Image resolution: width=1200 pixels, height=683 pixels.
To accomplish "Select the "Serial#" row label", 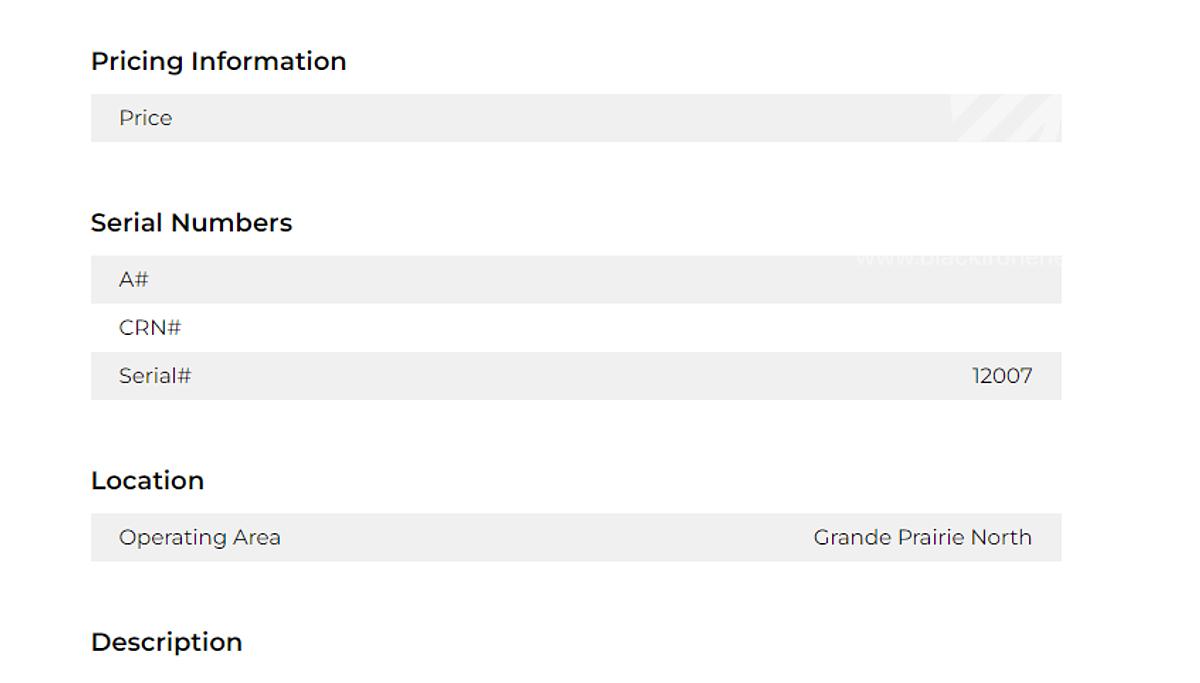I will [x=155, y=376].
